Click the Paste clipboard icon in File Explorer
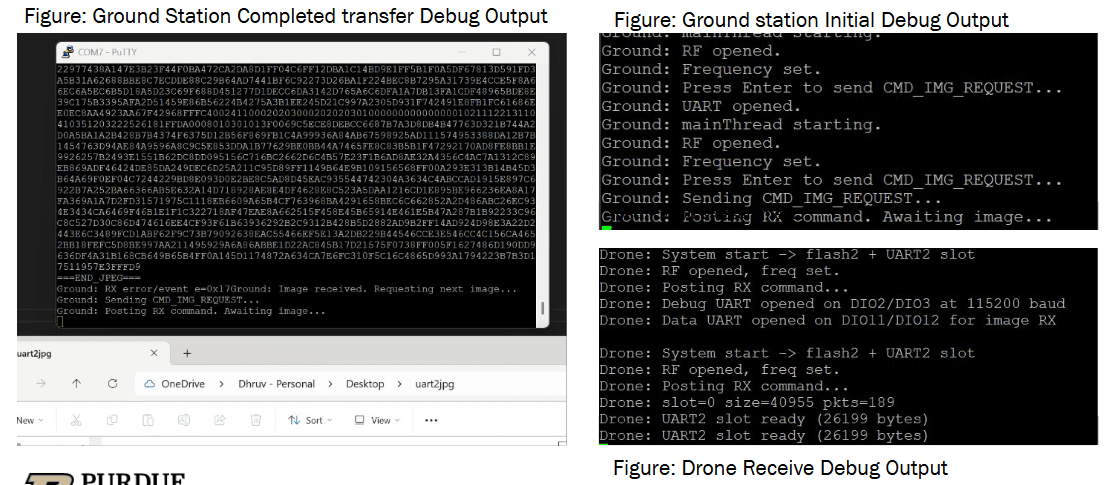The image size is (1115, 485). click(x=148, y=420)
